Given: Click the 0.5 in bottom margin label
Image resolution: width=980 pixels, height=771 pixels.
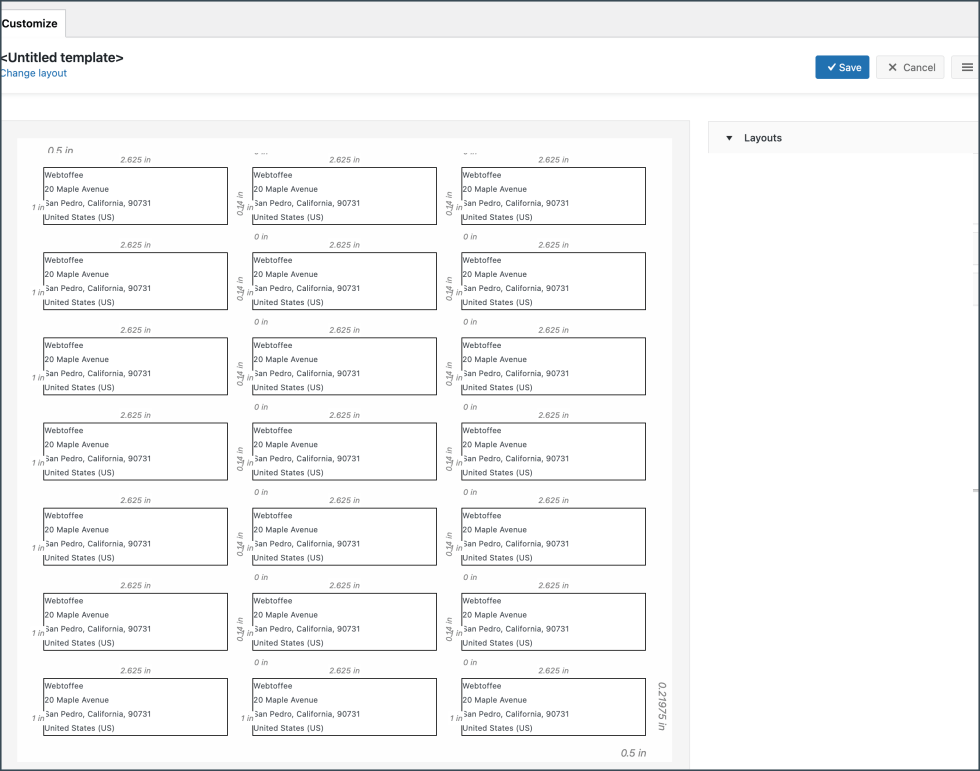Looking at the screenshot, I should click(633, 753).
